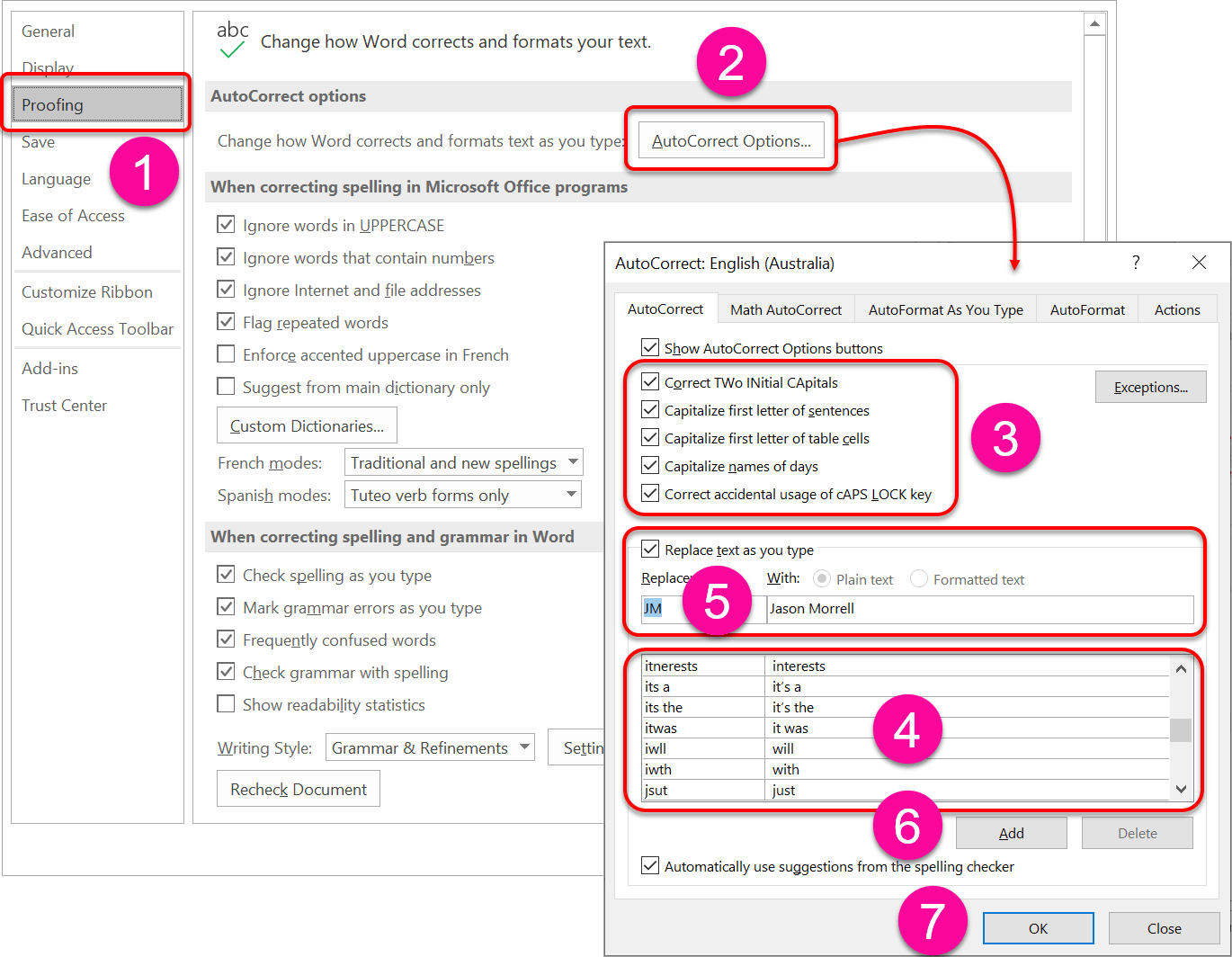Viewport: 1232px width, 957px height.
Task: Toggle Correct accidental cAPS LOCK usage
Action: [650, 494]
